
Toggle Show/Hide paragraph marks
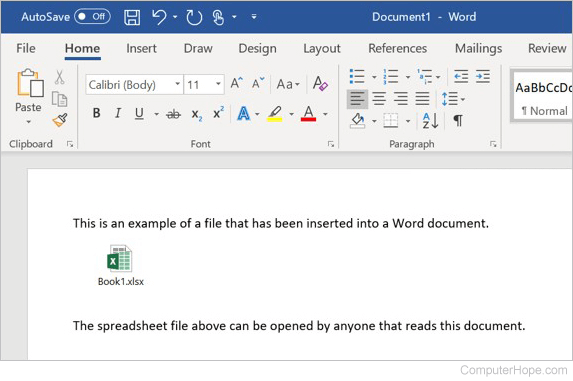pos(458,120)
